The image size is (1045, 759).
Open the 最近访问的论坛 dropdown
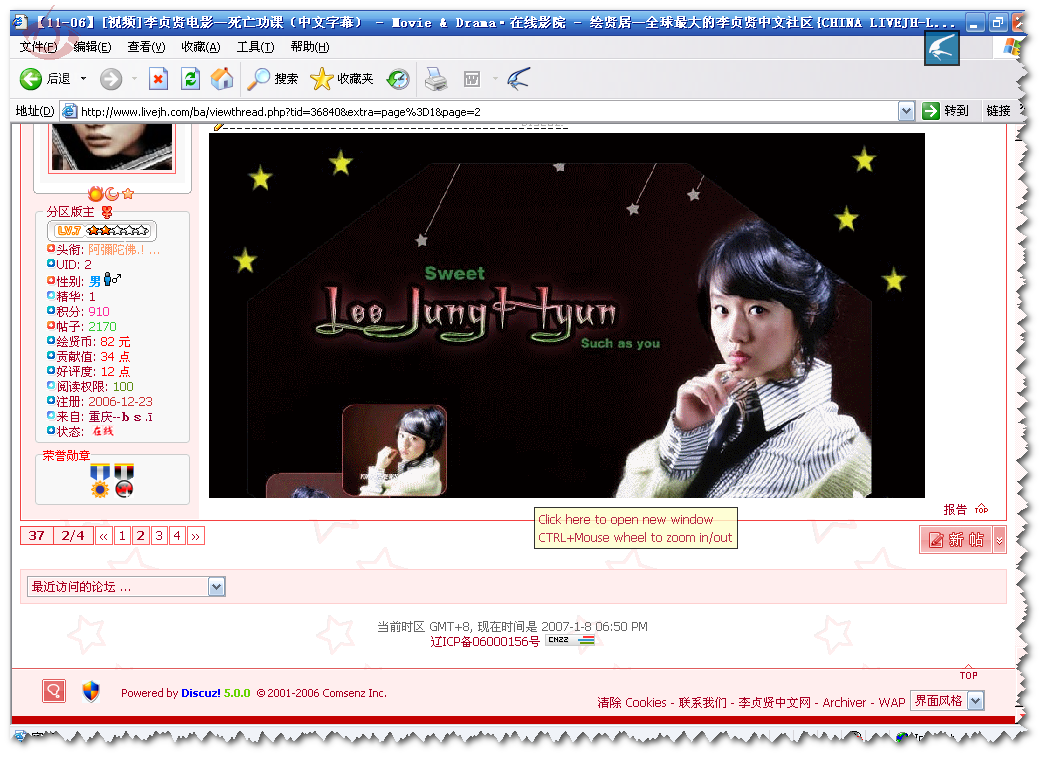[x=217, y=587]
